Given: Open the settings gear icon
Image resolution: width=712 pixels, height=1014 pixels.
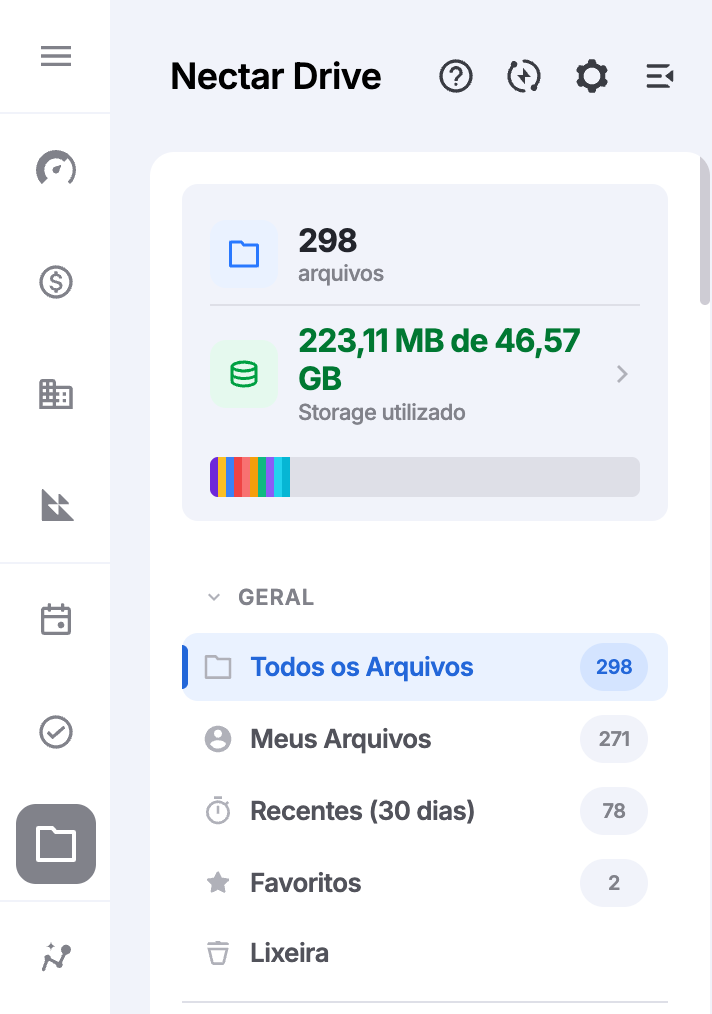Looking at the screenshot, I should tap(592, 76).
